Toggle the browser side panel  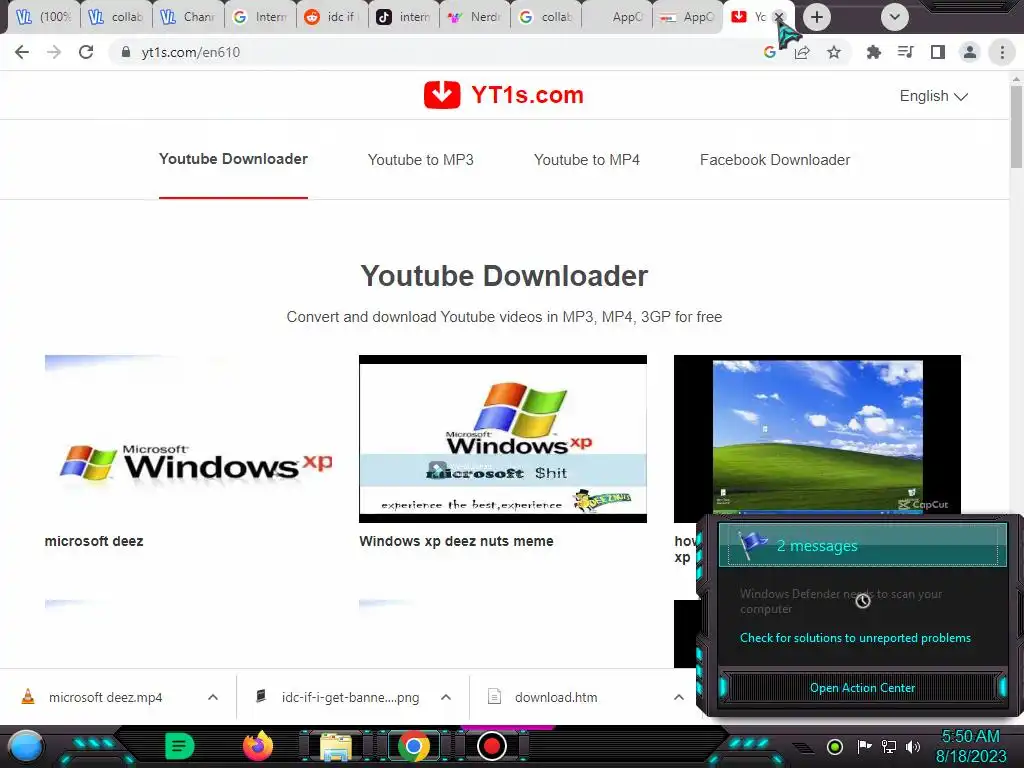938,52
